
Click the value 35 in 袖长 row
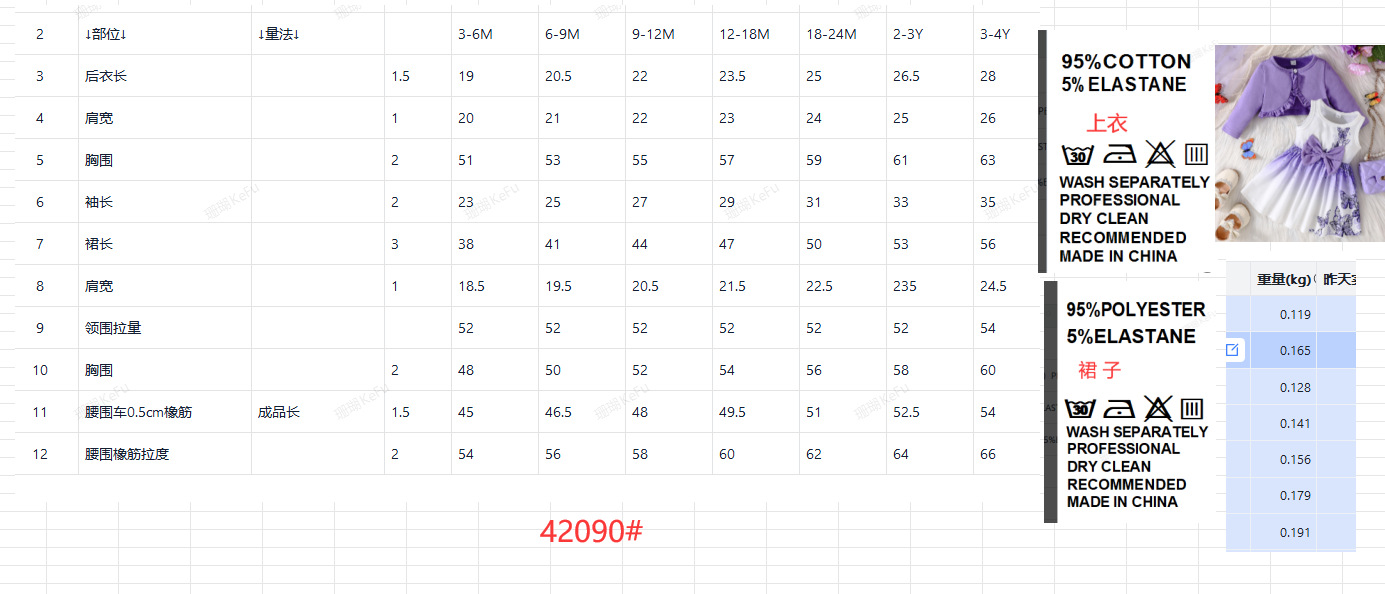coord(988,202)
